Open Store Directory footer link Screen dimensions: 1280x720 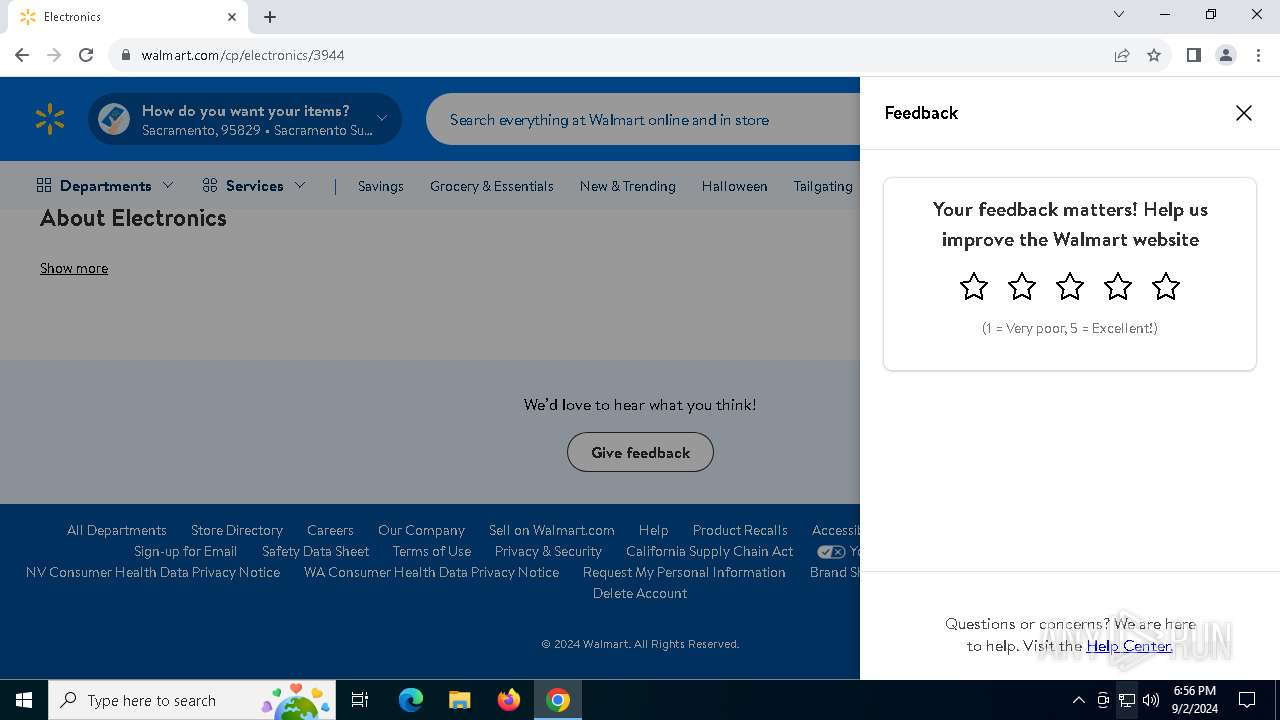click(237, 530)
